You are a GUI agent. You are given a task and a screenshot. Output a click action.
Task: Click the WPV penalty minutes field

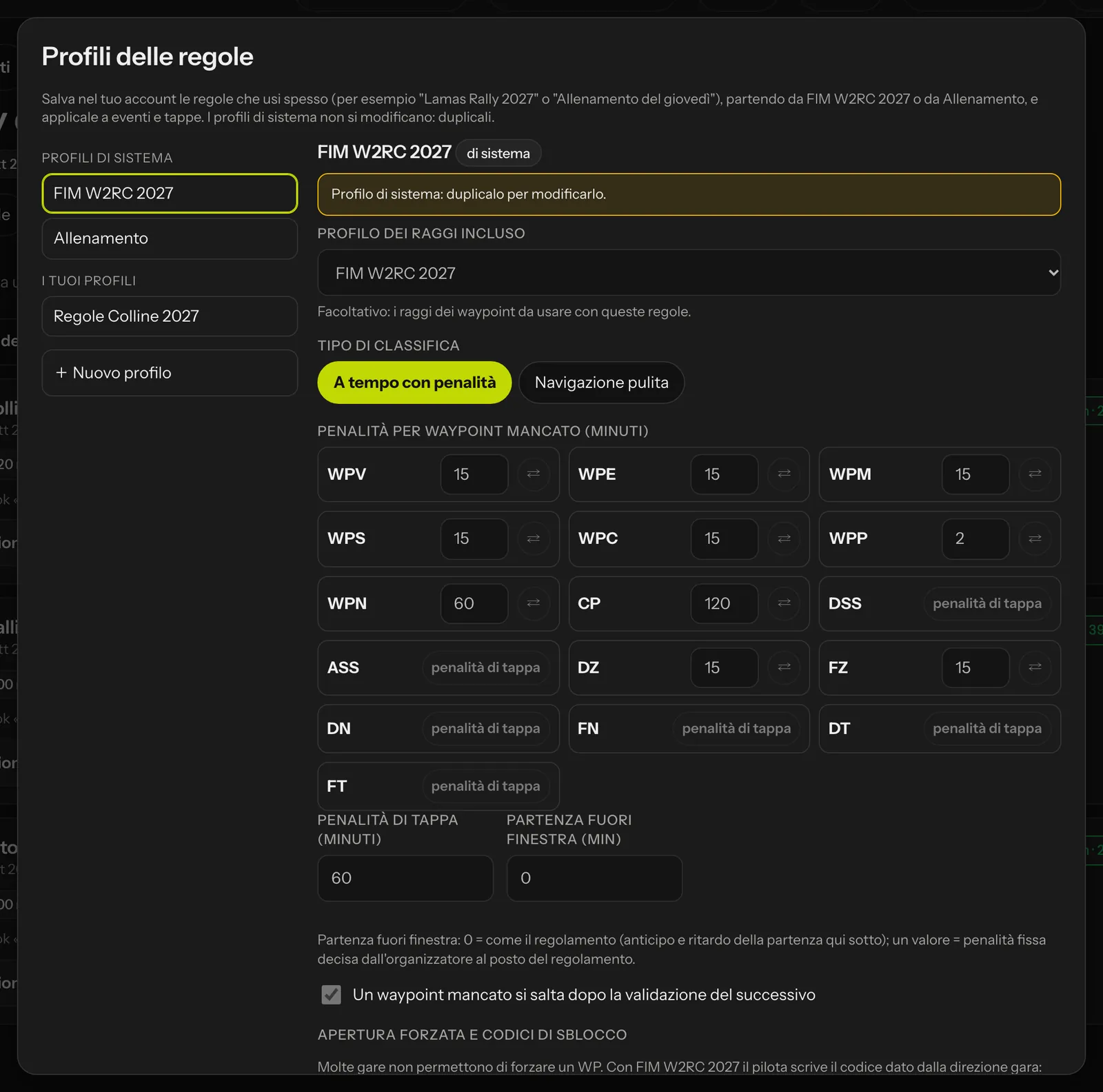point(474,474)
